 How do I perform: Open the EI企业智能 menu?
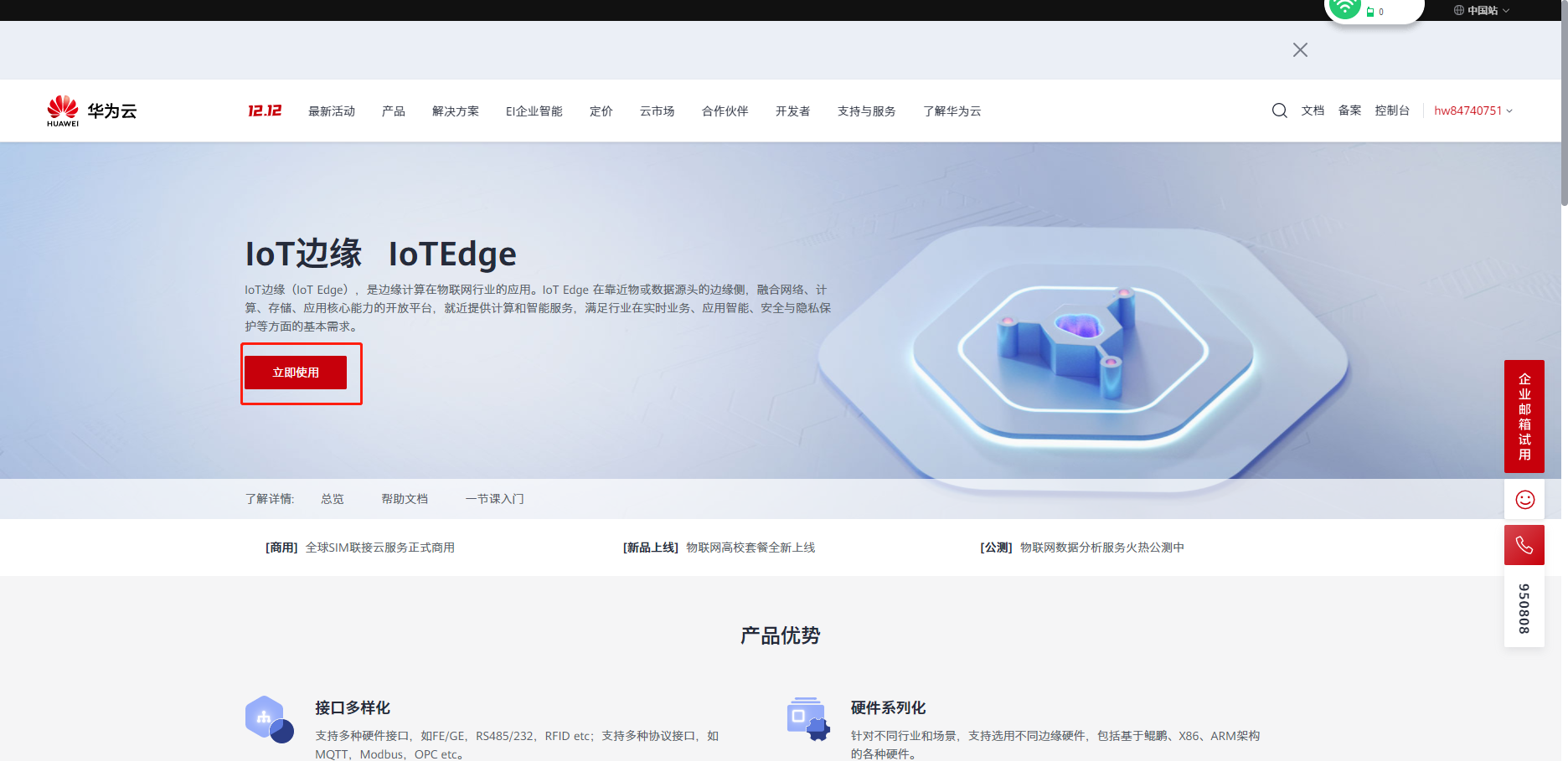(534, 111)
